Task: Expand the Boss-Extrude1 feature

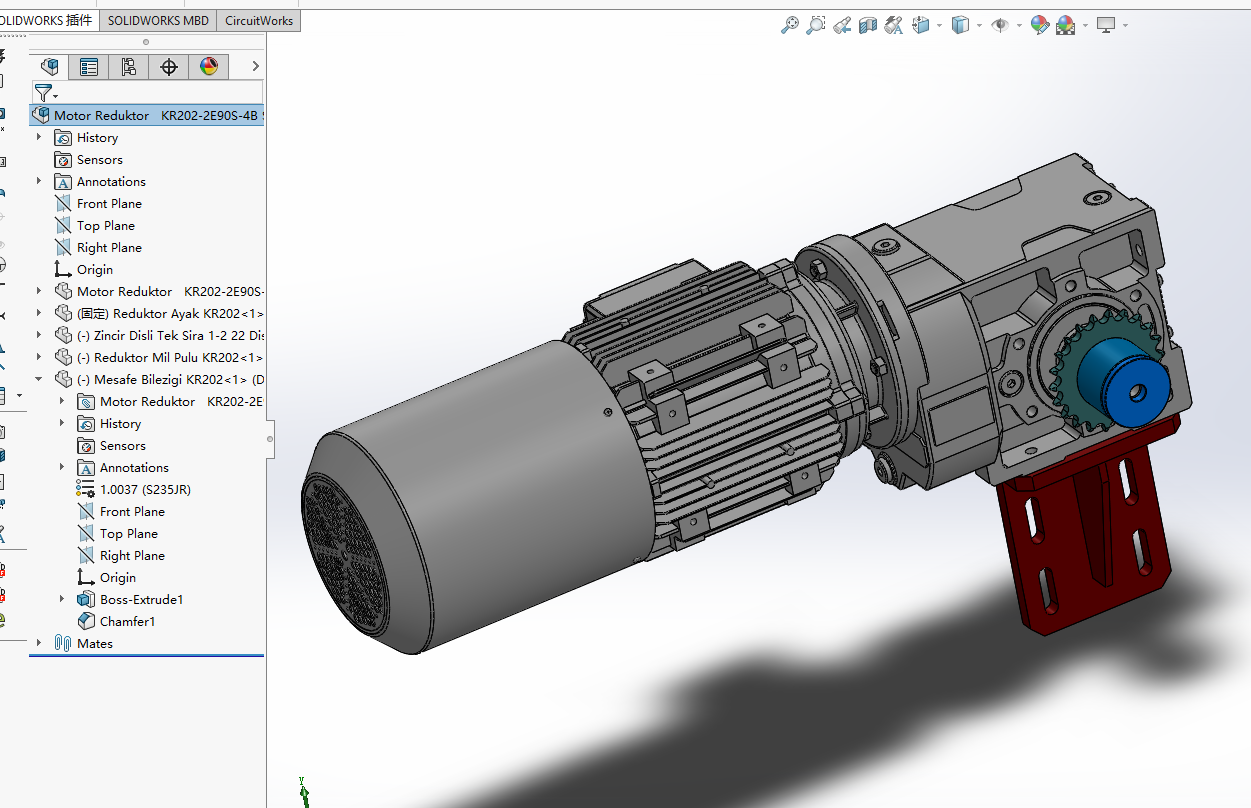Action: click(62, 599)
